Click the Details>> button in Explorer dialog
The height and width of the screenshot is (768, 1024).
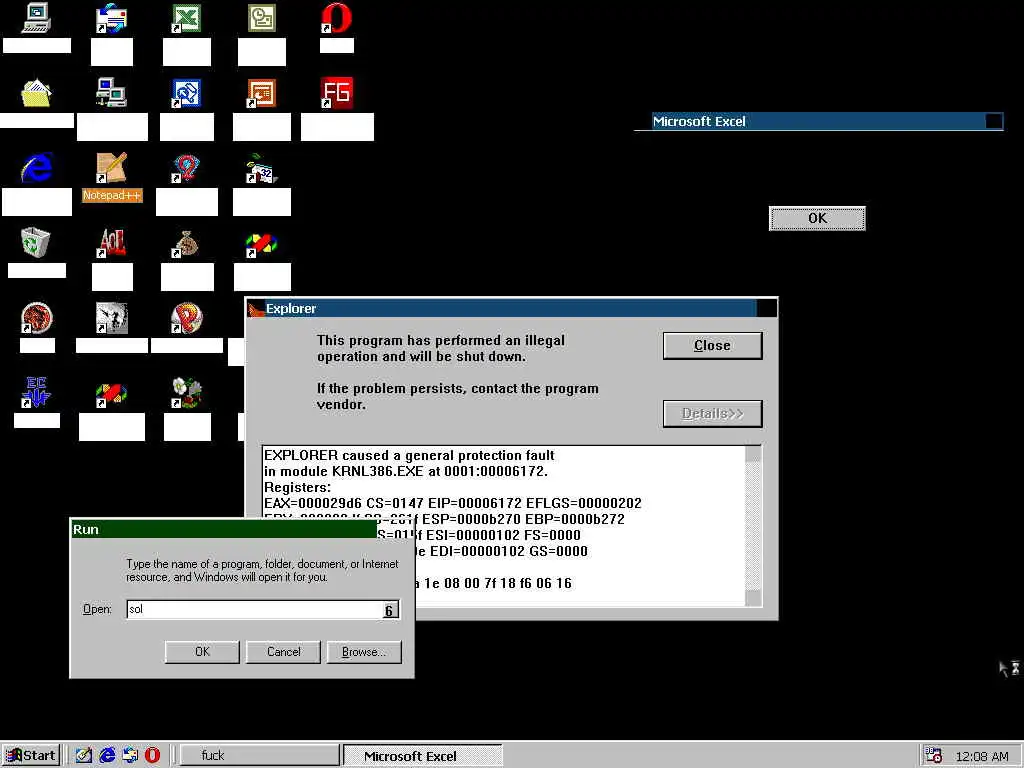pyautogui.click(x=712, y=413)
